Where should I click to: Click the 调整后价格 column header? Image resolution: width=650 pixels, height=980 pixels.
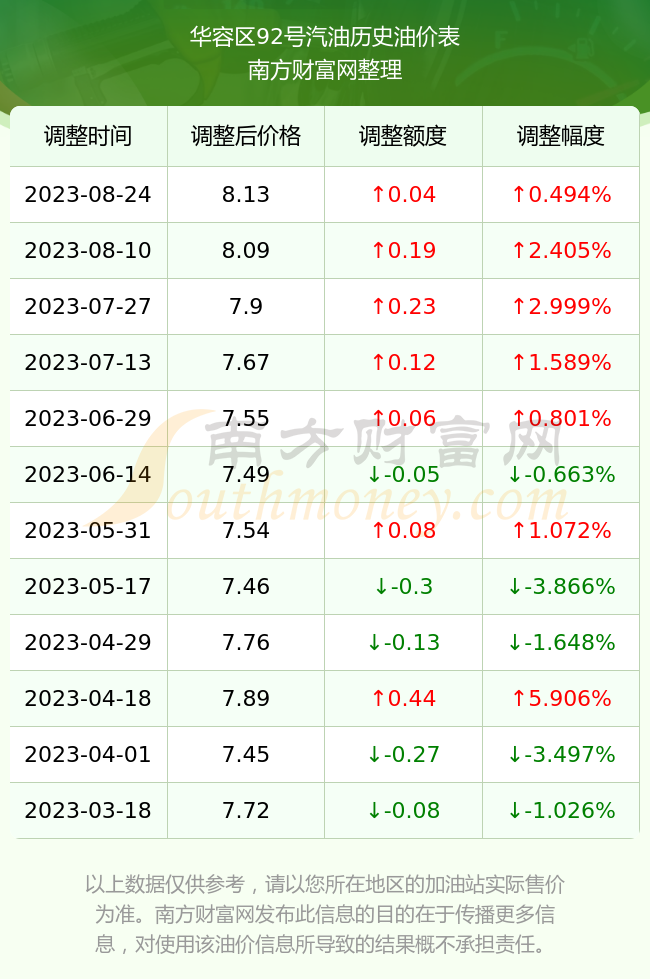click(x=246, y=136)
